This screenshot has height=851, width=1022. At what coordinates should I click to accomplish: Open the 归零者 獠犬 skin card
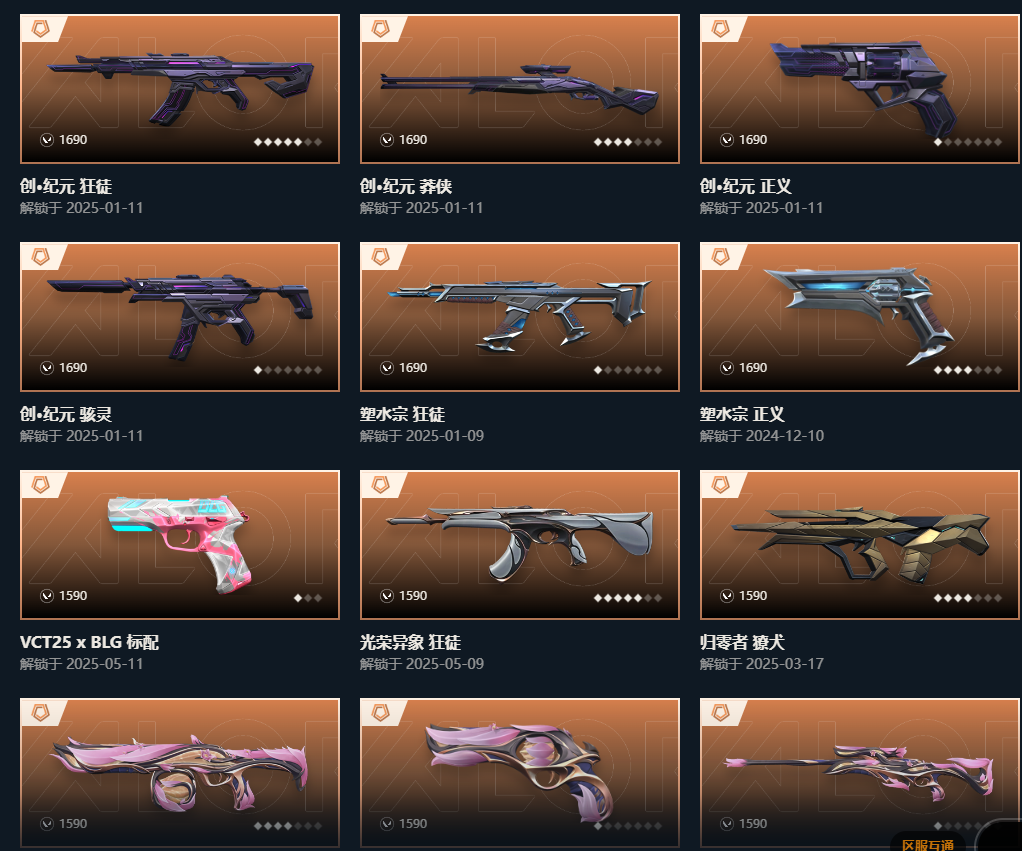click(860, 545)
